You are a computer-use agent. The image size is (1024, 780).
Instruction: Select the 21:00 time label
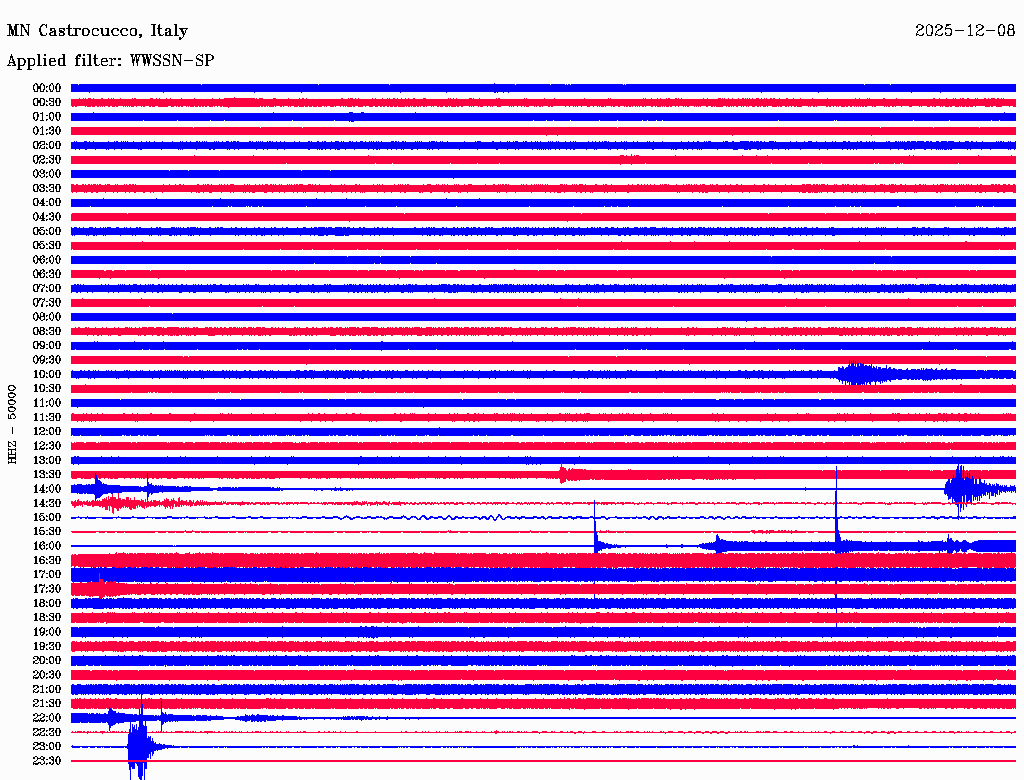[x=47, y=689]
